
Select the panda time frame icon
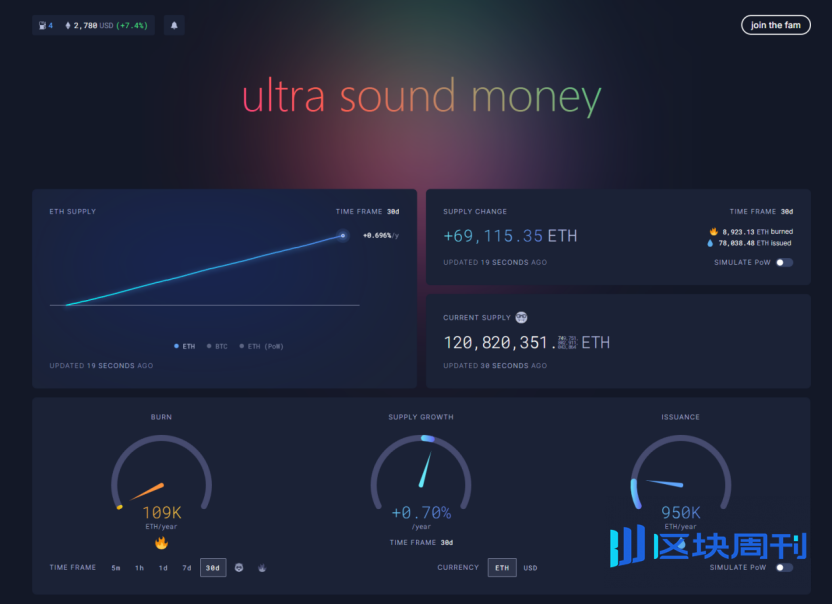tap(239, 567)
